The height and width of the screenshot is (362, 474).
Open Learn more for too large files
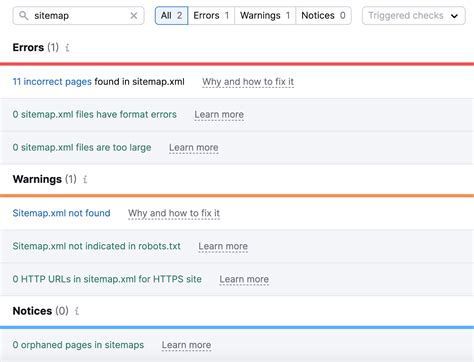click(194, 147)
